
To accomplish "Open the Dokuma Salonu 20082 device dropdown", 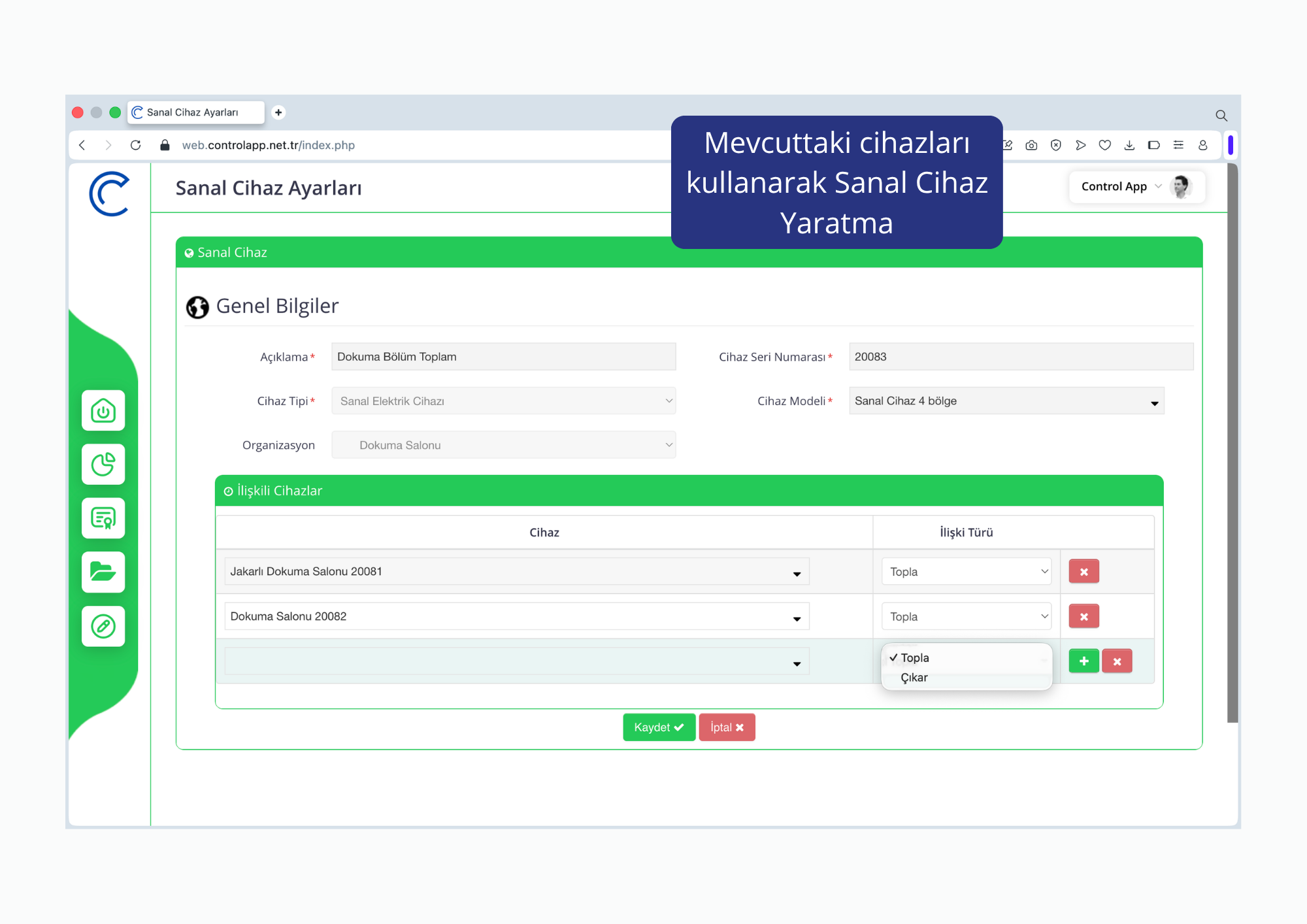I will click(516, 616).
